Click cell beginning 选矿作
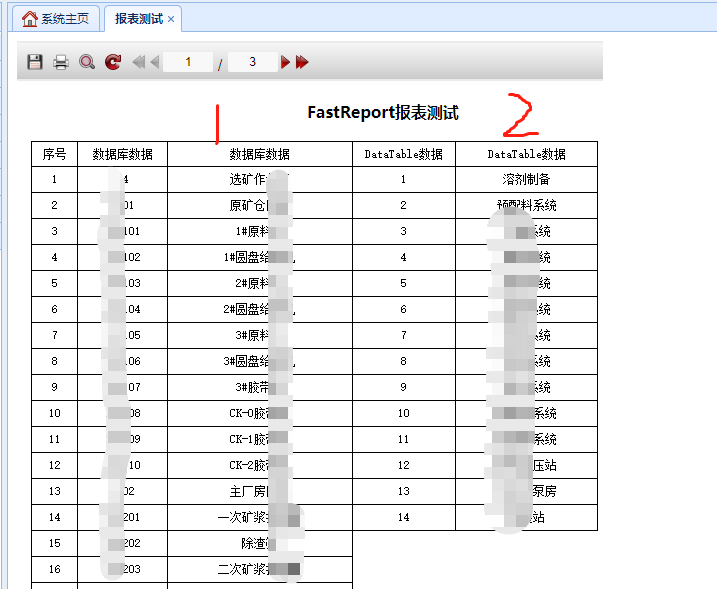The image size is (717, 589). coord(260,179)
